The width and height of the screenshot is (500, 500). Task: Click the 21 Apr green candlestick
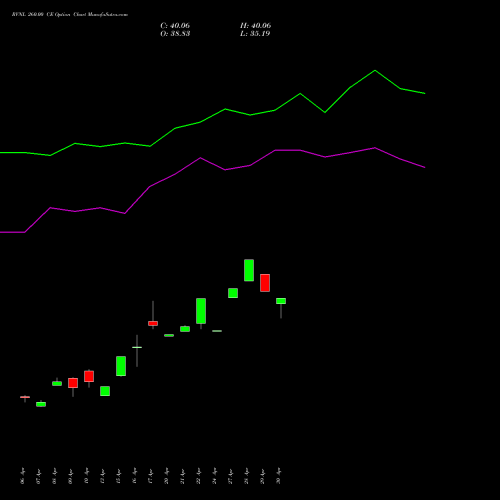[x=185, y=329]
